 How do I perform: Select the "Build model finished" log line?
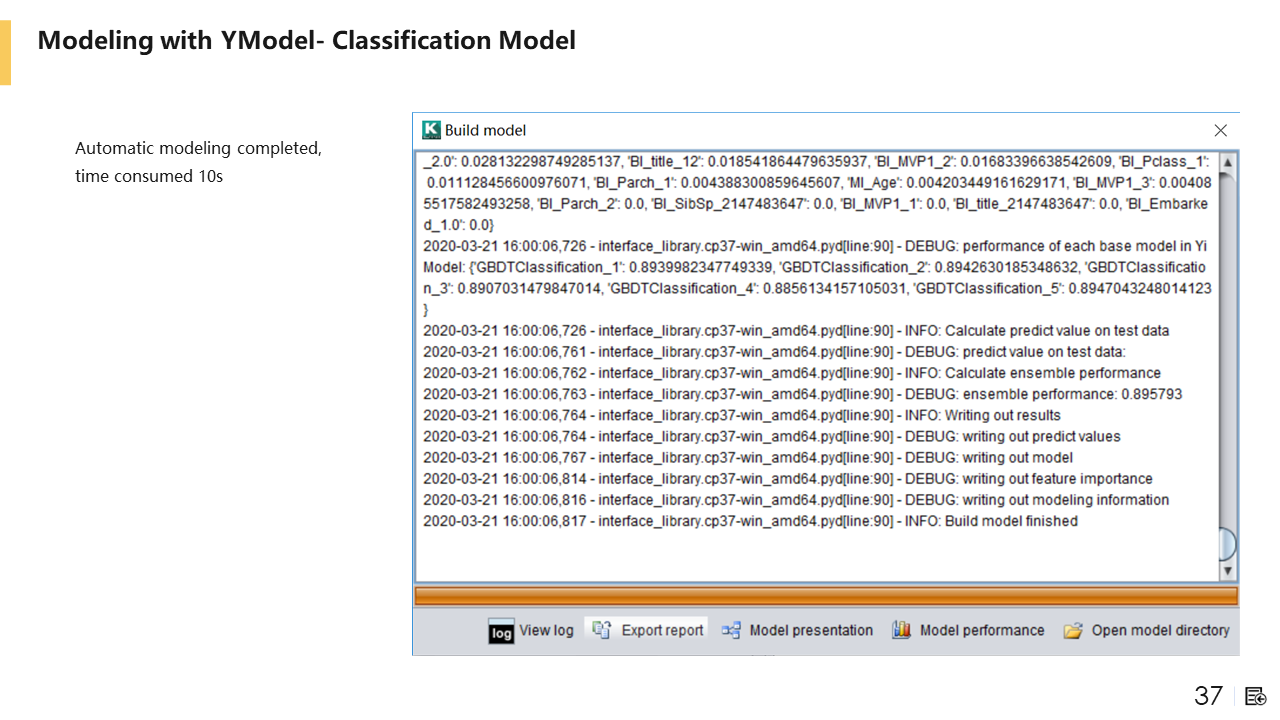(750, 521)
